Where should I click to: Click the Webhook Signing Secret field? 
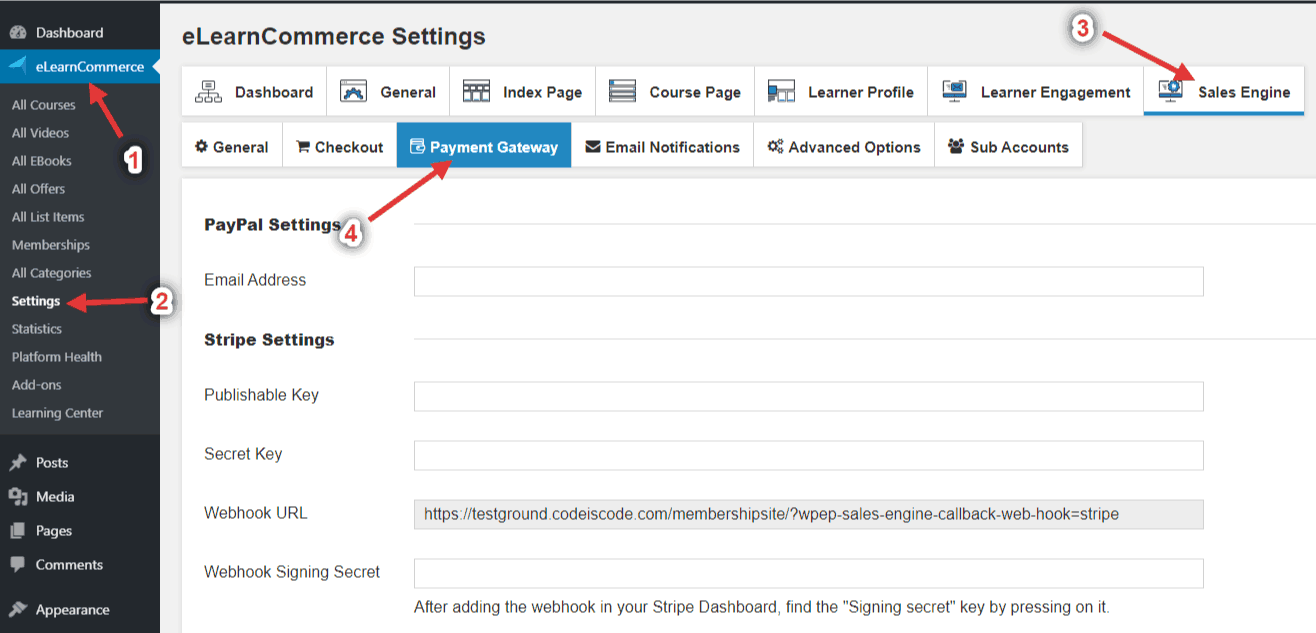pos(808,574)
